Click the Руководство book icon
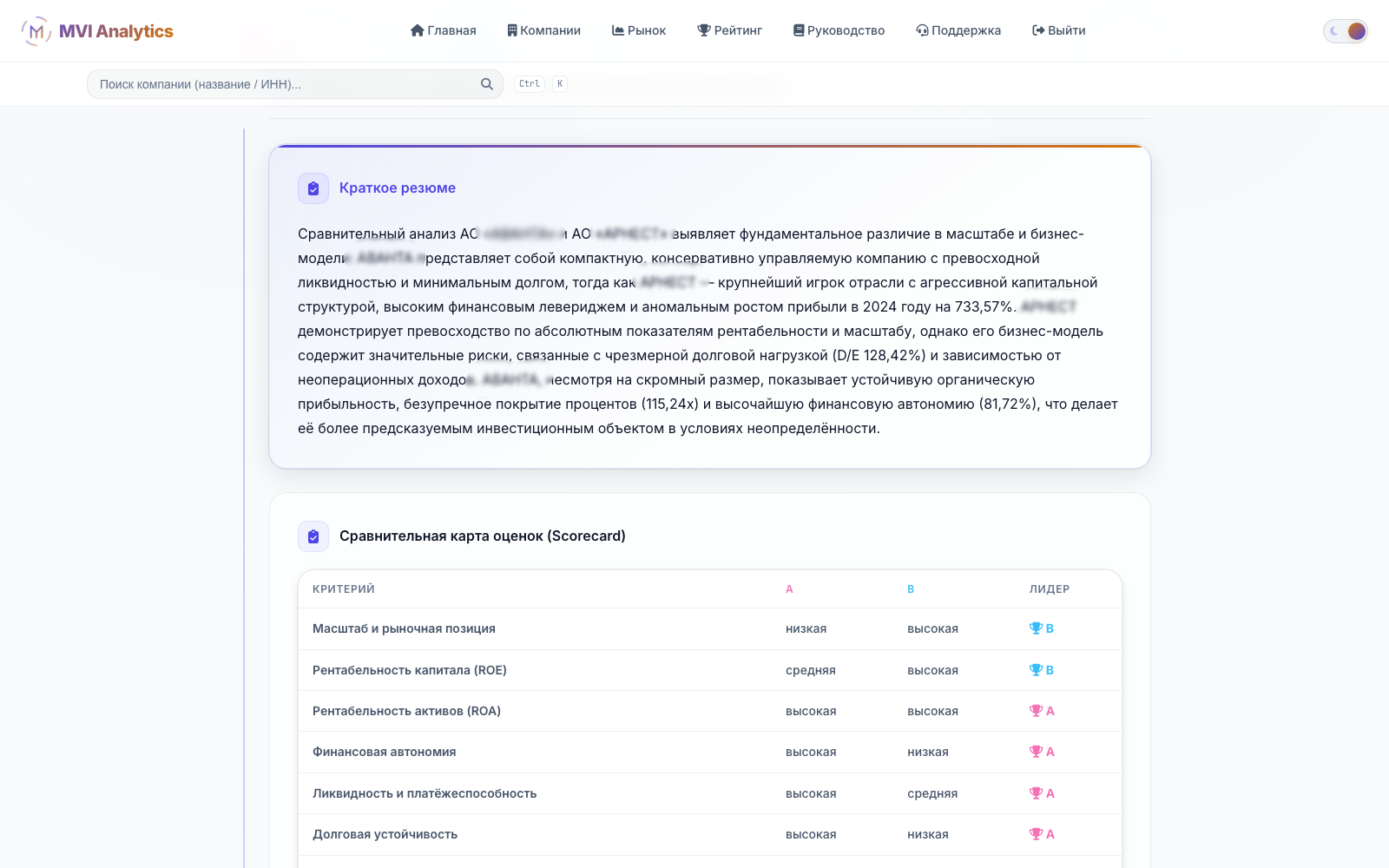The width and height of the screenshot is (1389, 868). [799, 30]
